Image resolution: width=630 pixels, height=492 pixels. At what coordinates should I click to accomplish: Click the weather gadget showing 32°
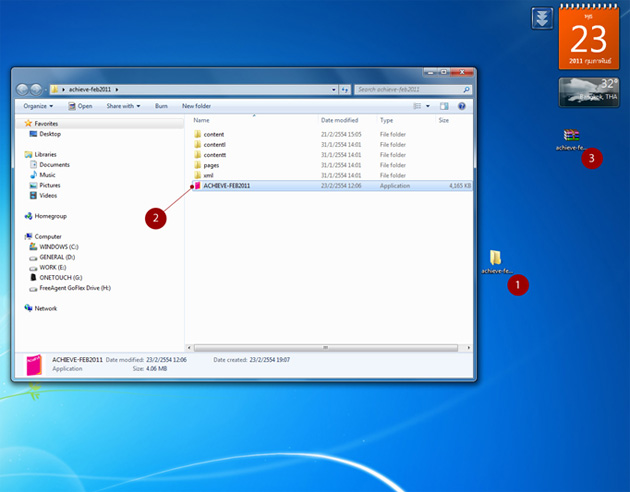(x=589, y=92)
